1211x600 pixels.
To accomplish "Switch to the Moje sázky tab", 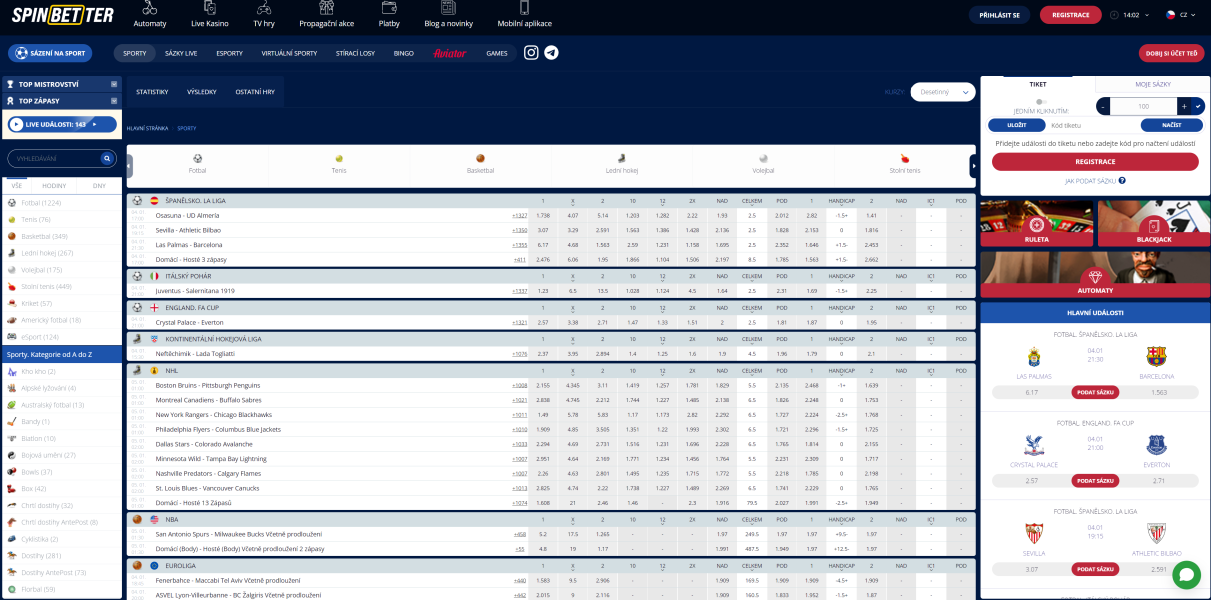I will point(1152,85).
